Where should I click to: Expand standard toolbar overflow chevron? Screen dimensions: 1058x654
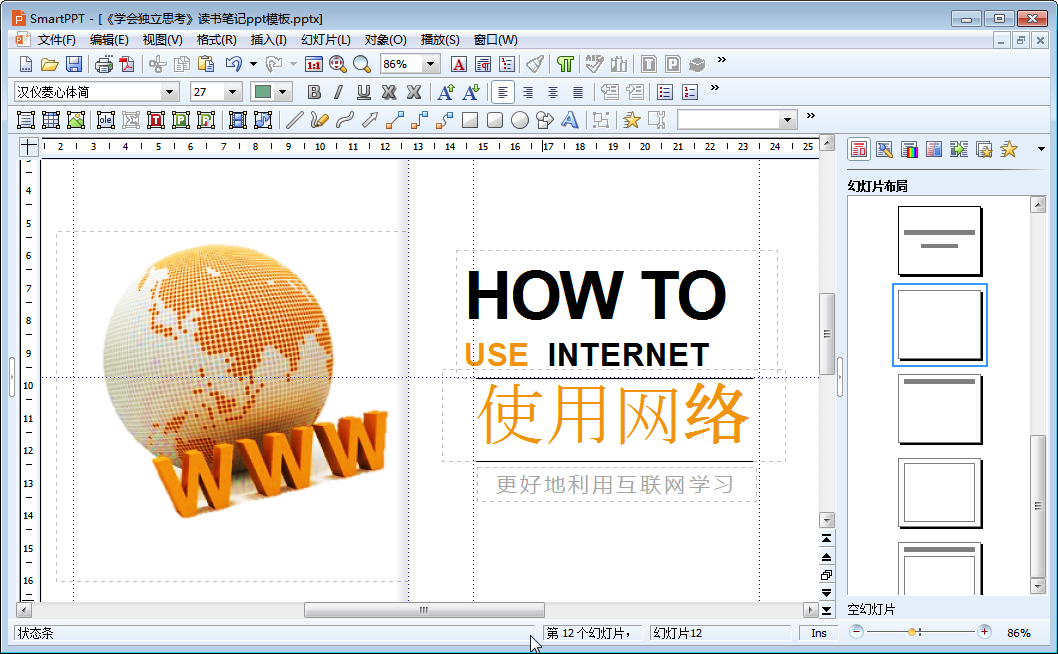[722, 60]
